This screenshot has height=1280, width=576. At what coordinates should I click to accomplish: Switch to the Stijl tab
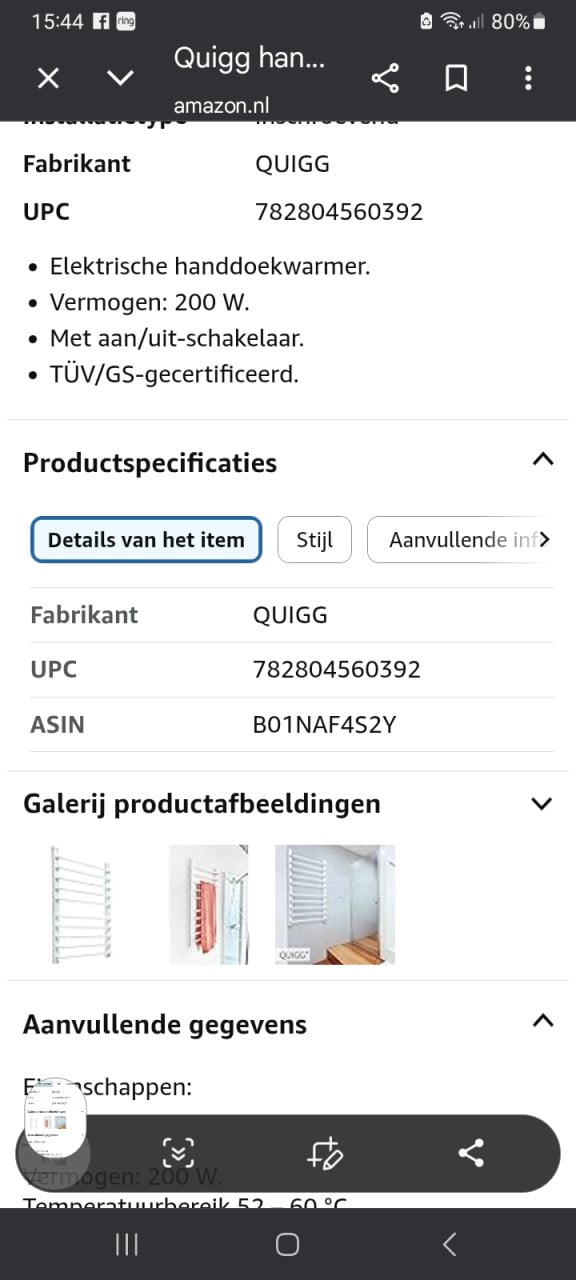coord(314,539)
